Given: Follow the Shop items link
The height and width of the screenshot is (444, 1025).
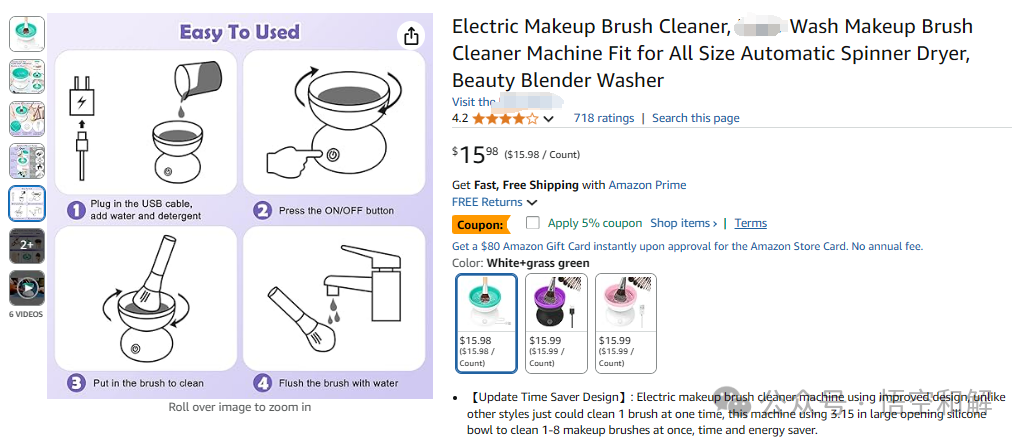Looking at the screenshot, I should click(x=683, y=223).
